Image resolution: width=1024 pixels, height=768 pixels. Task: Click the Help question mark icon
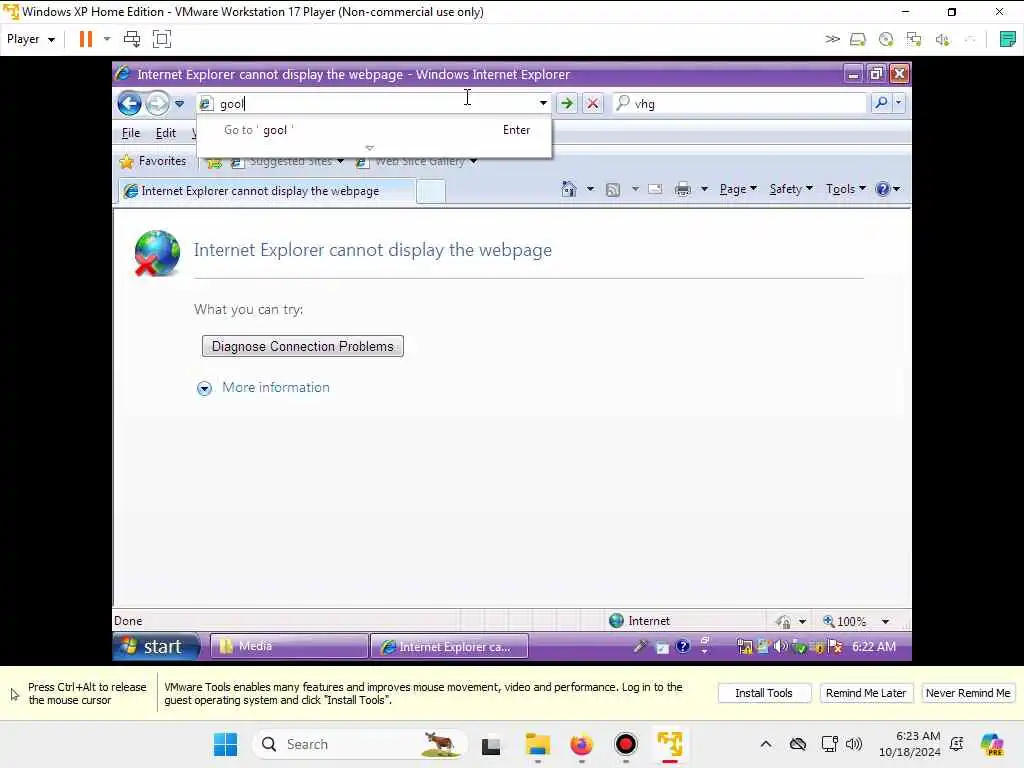coord(883,189)
